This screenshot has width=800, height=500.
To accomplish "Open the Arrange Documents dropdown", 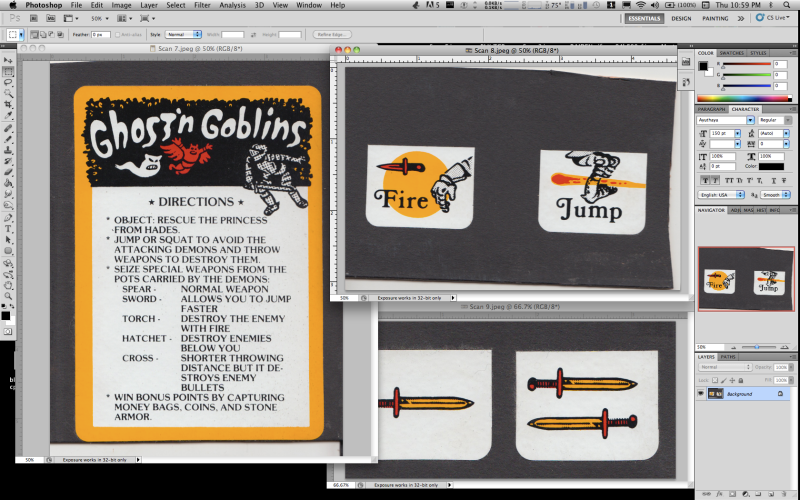I will [x=123, y=18].
